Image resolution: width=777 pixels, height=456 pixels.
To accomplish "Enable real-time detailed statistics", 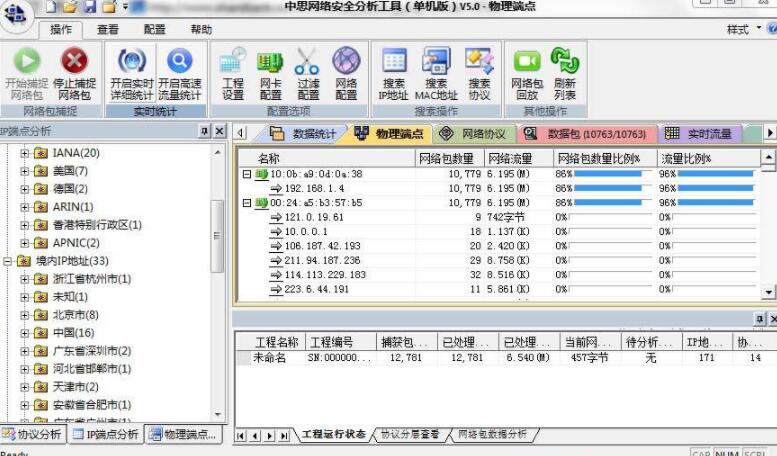I will point(131,73).
